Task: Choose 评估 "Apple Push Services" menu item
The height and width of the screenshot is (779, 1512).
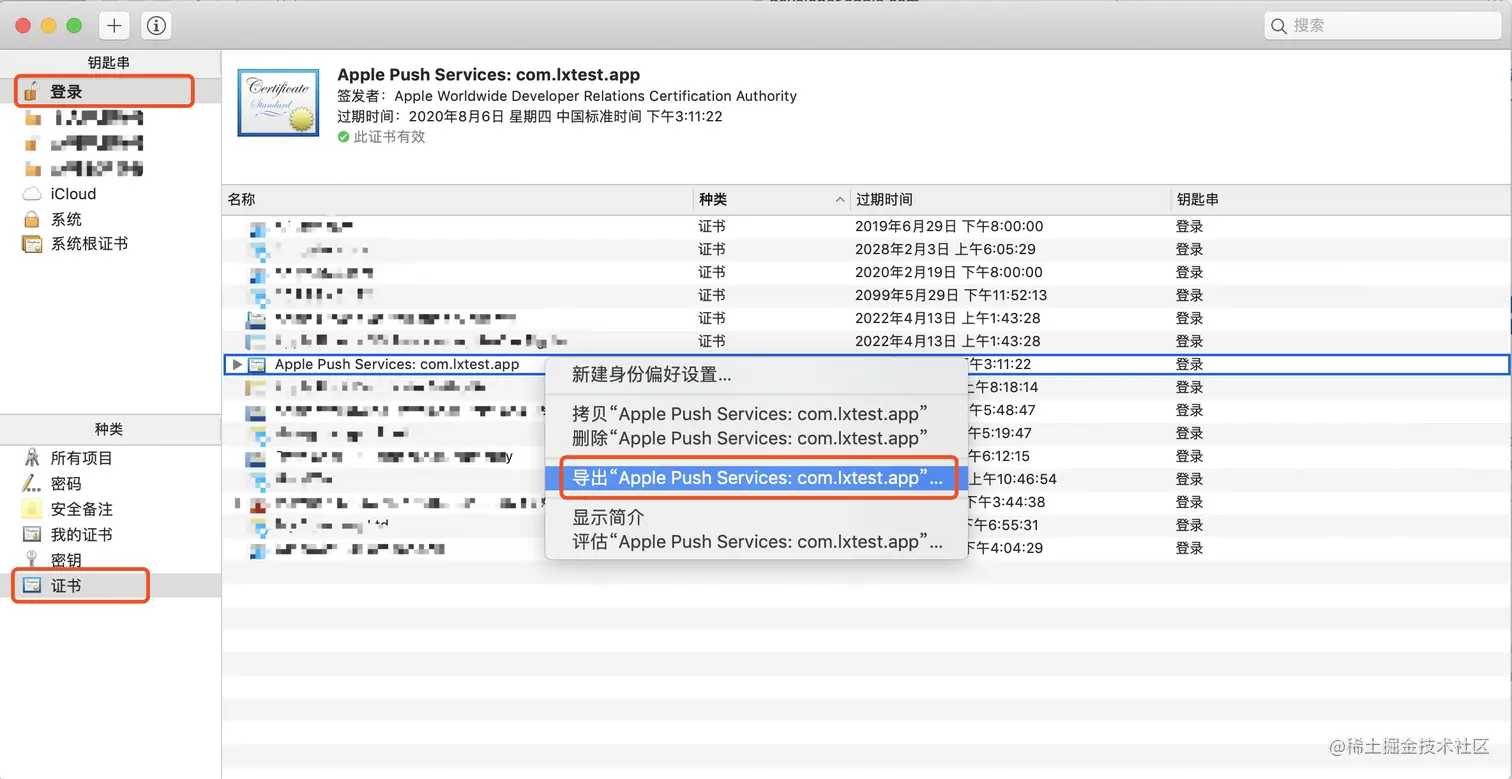Action: (757, 542)
